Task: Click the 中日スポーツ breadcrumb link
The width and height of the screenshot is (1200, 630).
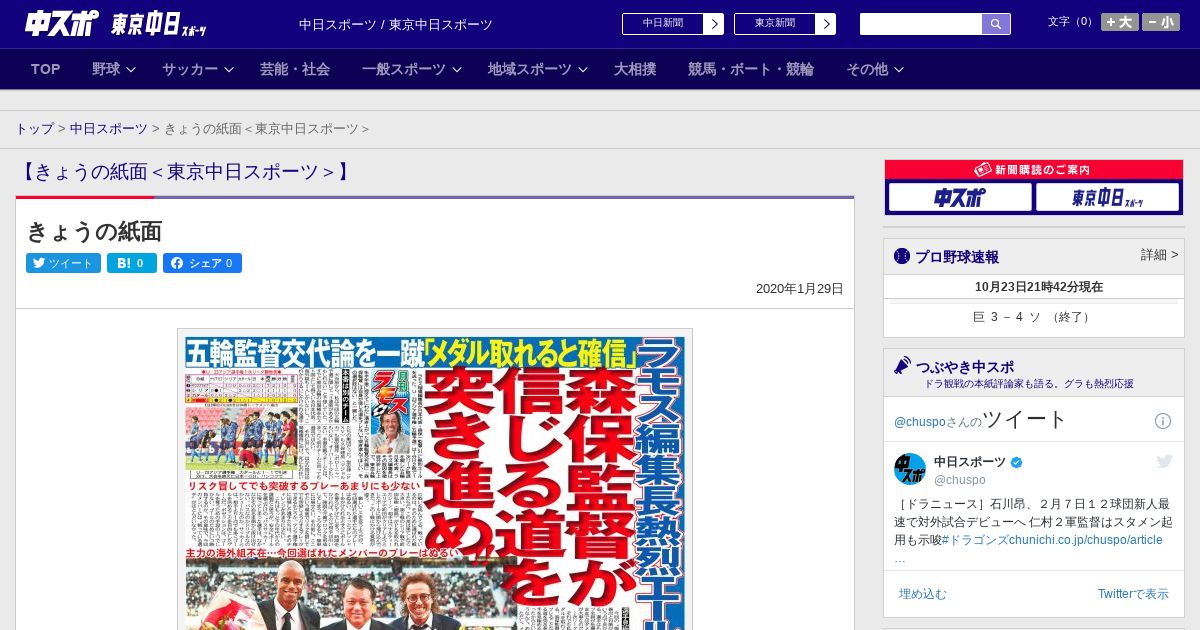Action: 108,129
